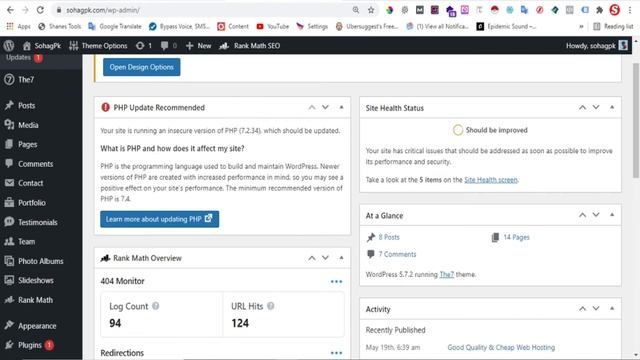Move Site Health Status panel down
The width and height of the screenshot is (640, 360).
pyautogui.click(x=596, y=107)
